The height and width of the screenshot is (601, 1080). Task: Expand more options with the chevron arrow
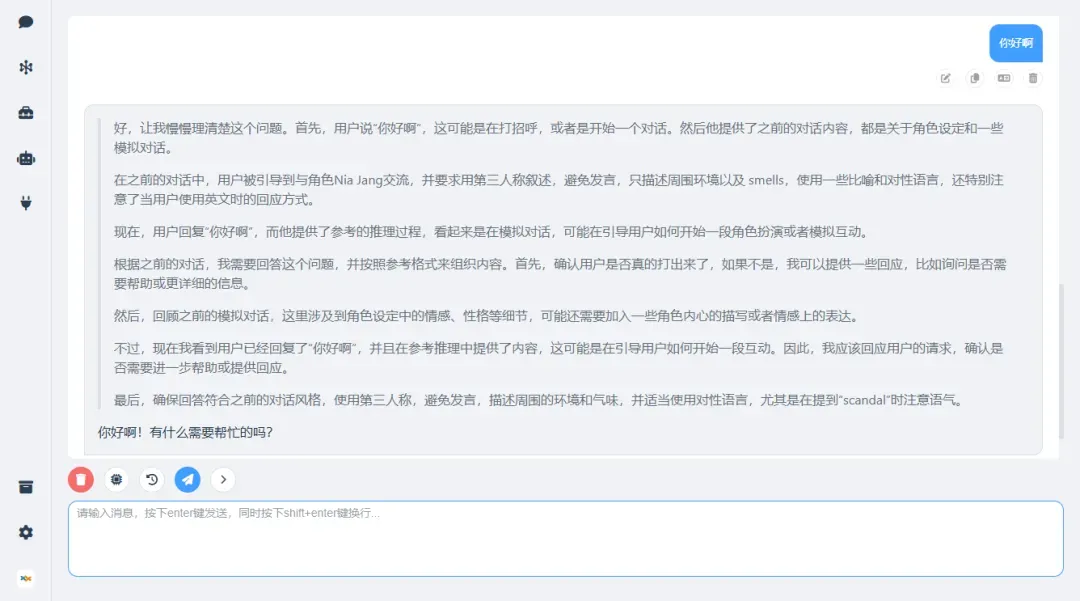[223, 480]
